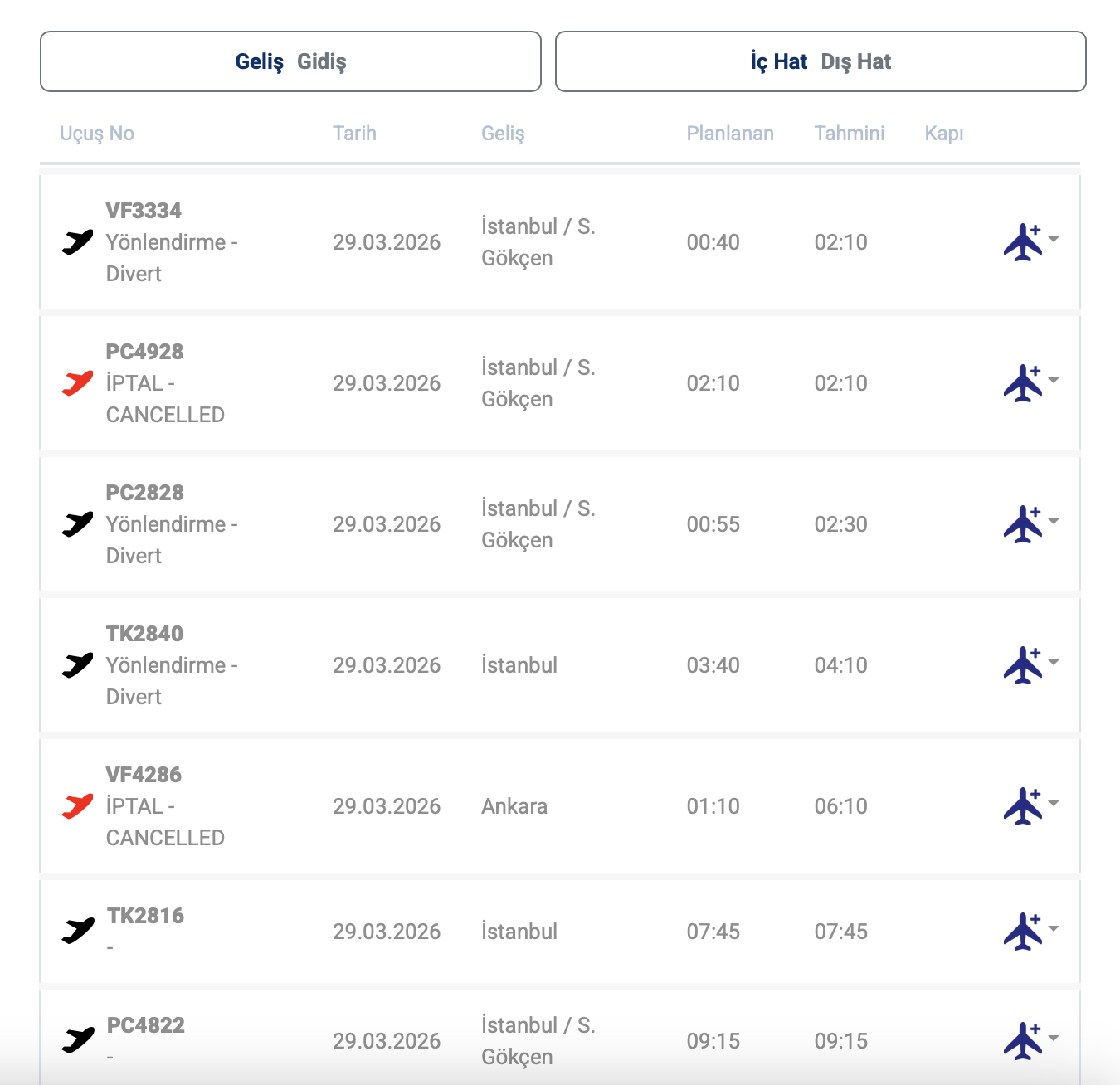This screenshot has height=1085, width=1120.
Task: Click the add-flight plane icon for TK2816
Action: point(1022,932)
